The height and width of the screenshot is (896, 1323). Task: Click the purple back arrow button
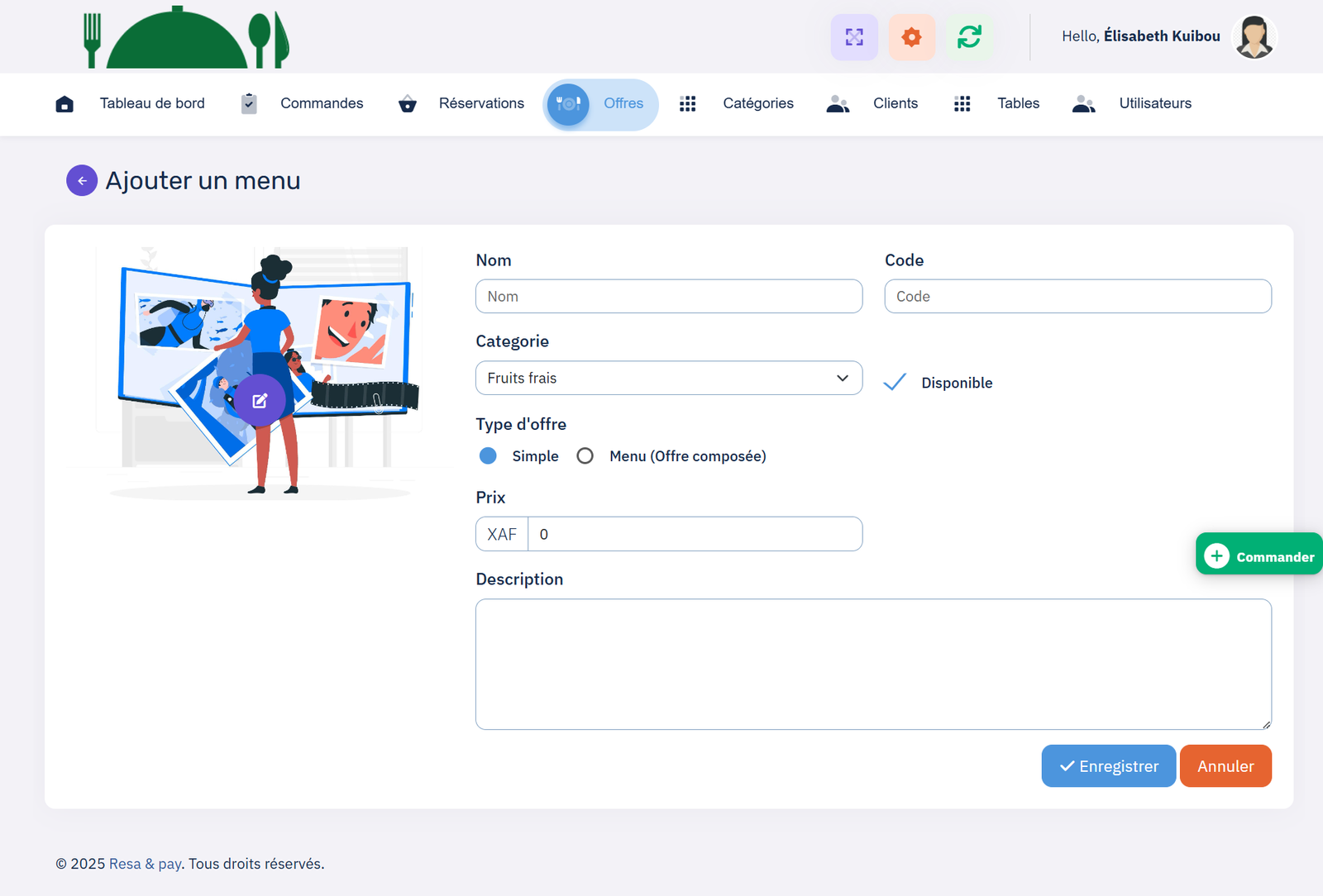pyautogui.click(x=82, y=180)
